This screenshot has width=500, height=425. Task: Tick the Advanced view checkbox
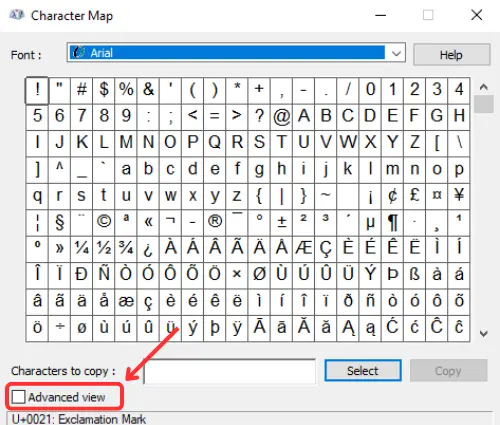point(18,397)
